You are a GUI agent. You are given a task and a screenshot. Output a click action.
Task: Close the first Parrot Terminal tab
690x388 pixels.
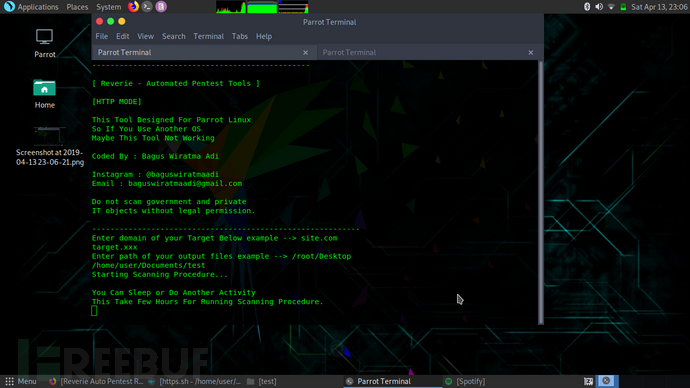305,52
